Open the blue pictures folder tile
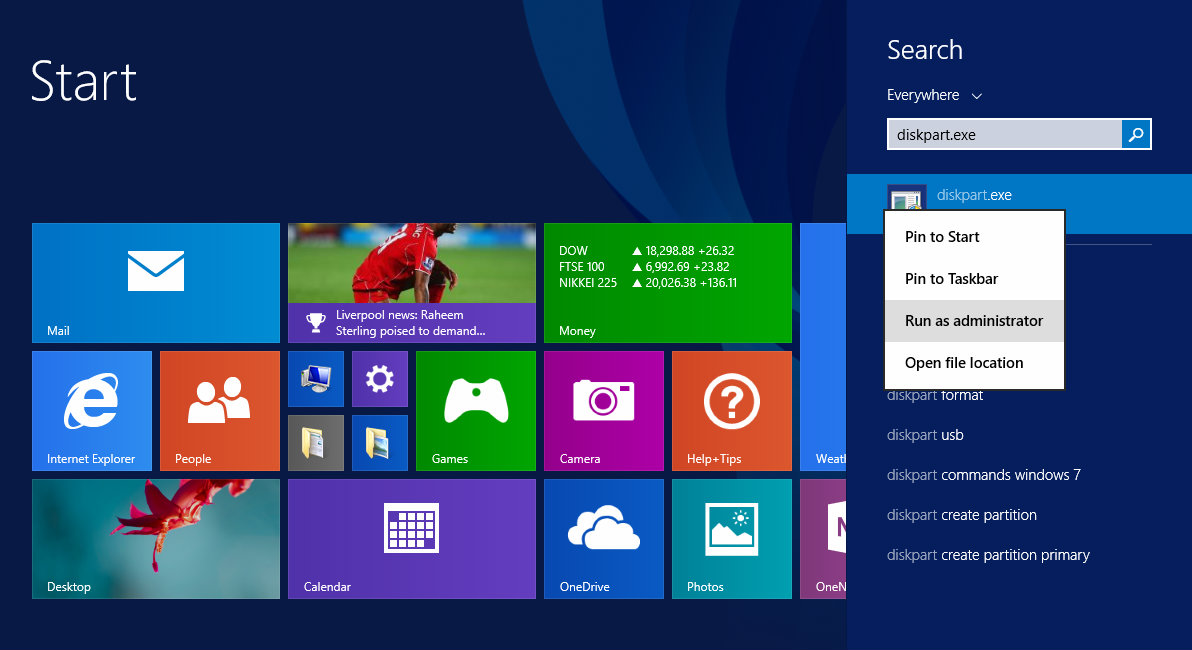The width and height of the screenshot is (1192, 650). pyautogui.click(x=380, y=442)
